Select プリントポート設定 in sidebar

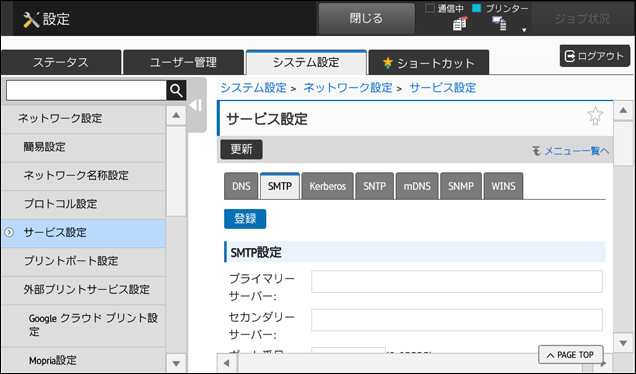83,262
